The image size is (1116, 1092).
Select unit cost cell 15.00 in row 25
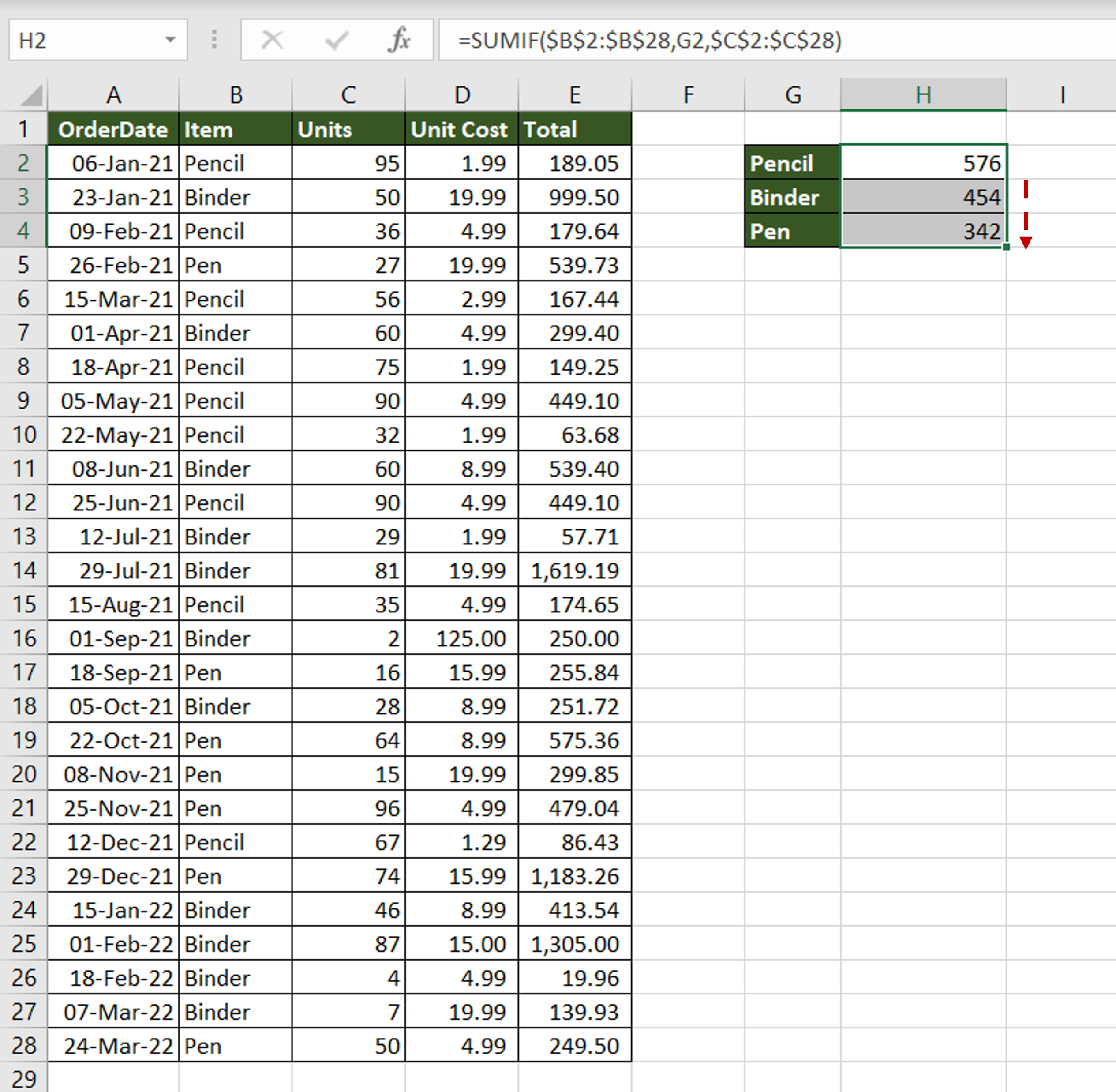coord(462,943)
